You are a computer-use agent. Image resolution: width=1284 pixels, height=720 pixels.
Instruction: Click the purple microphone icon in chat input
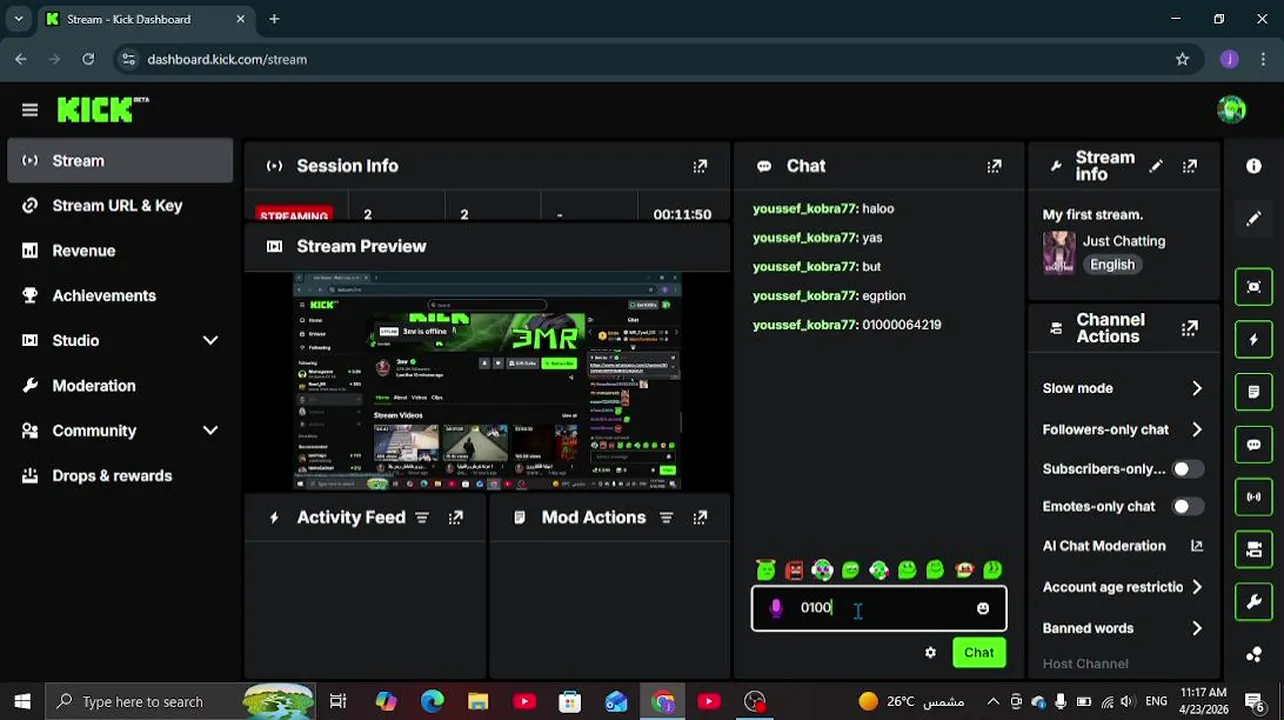tap(776, 607)
